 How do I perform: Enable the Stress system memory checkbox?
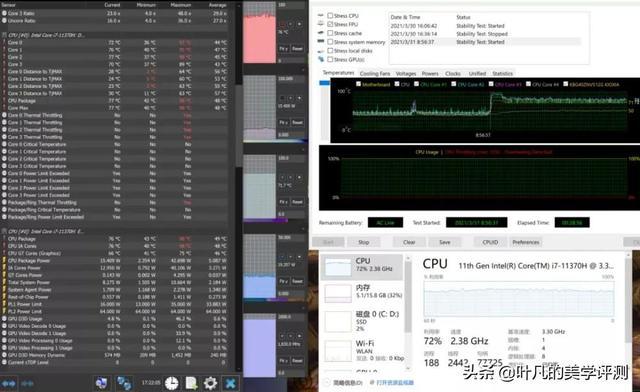(330, 42)
